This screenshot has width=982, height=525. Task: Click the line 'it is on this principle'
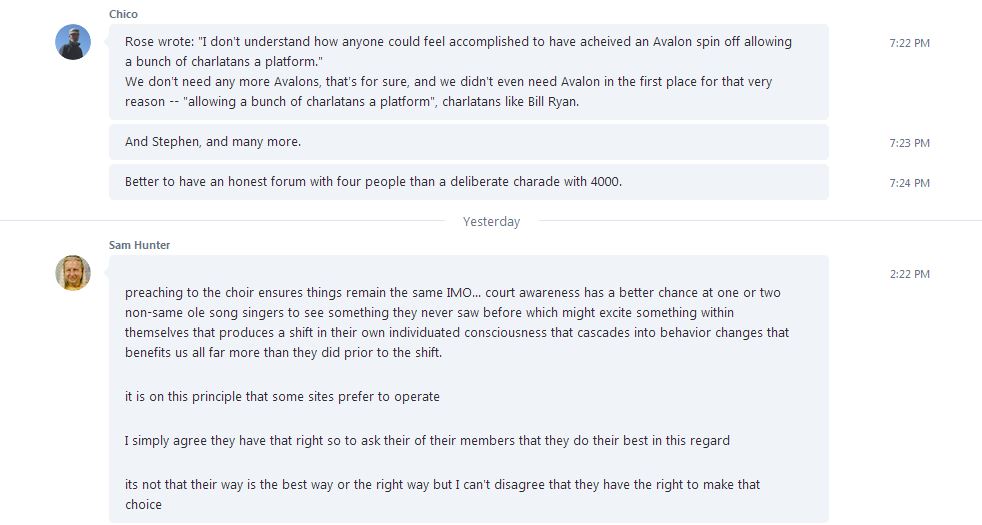[282, 397]
